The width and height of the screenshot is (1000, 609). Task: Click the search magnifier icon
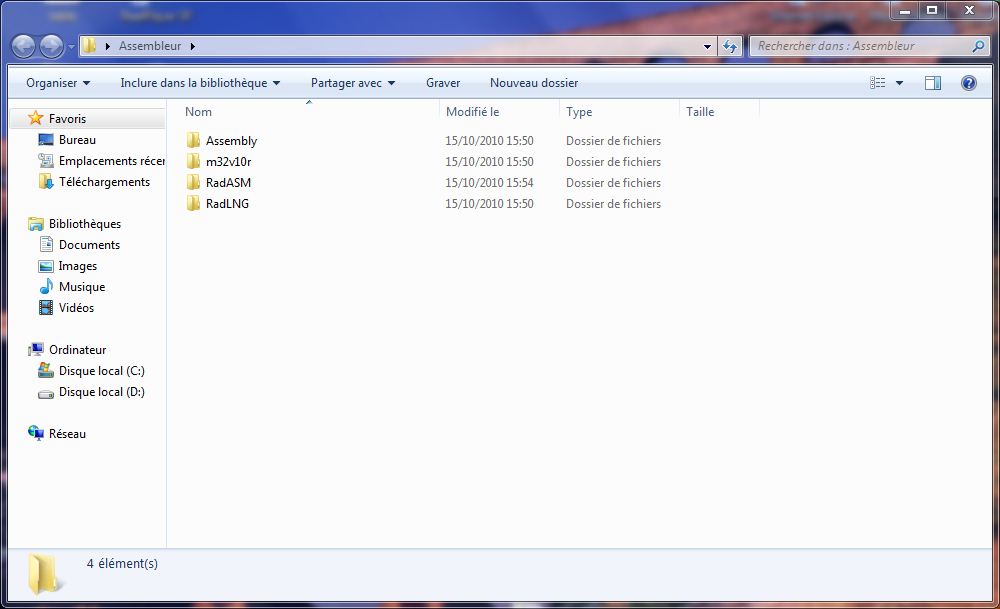click(978, 46)
